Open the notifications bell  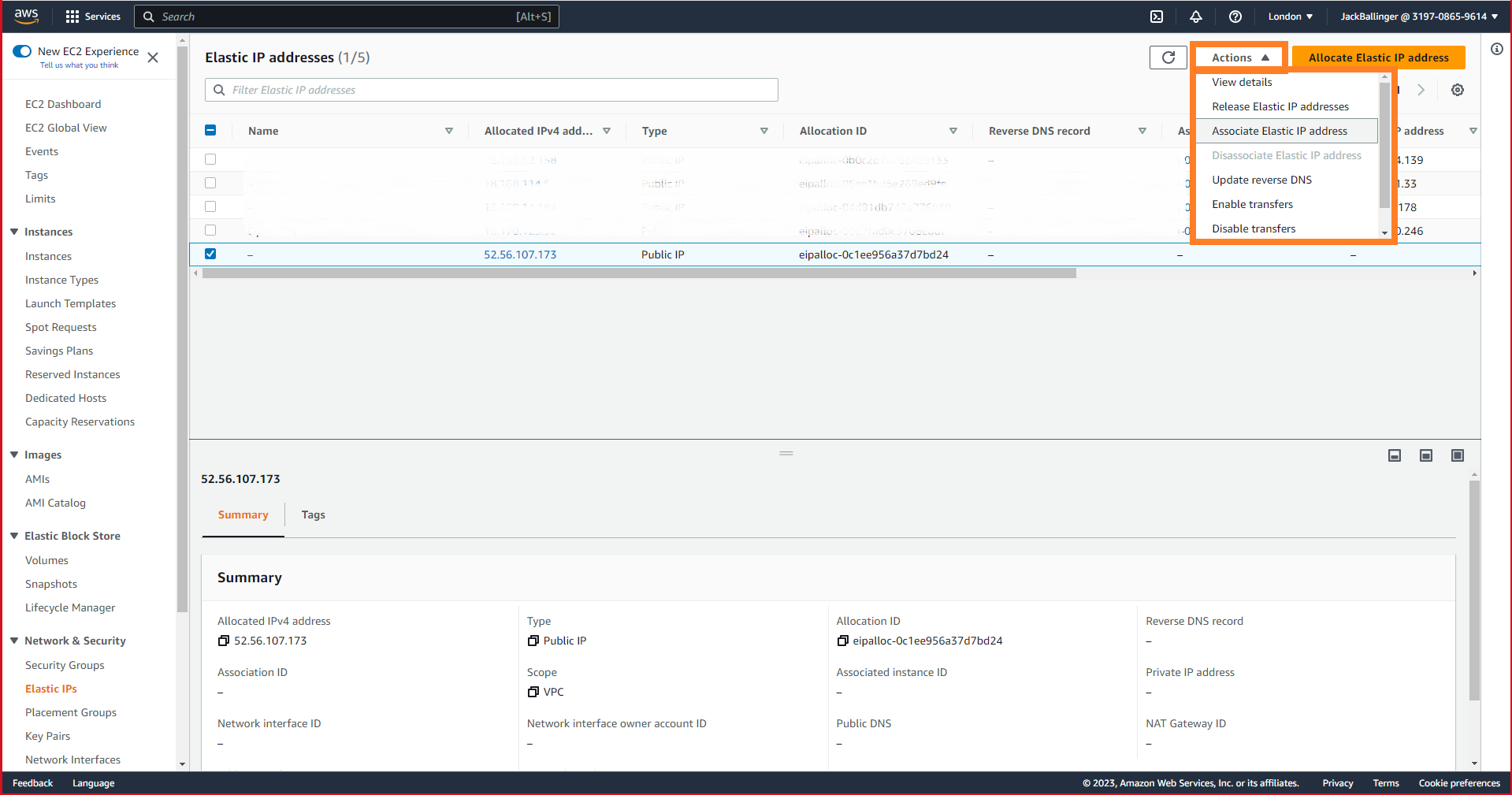pyautogui.click(x=1196, y=17)
